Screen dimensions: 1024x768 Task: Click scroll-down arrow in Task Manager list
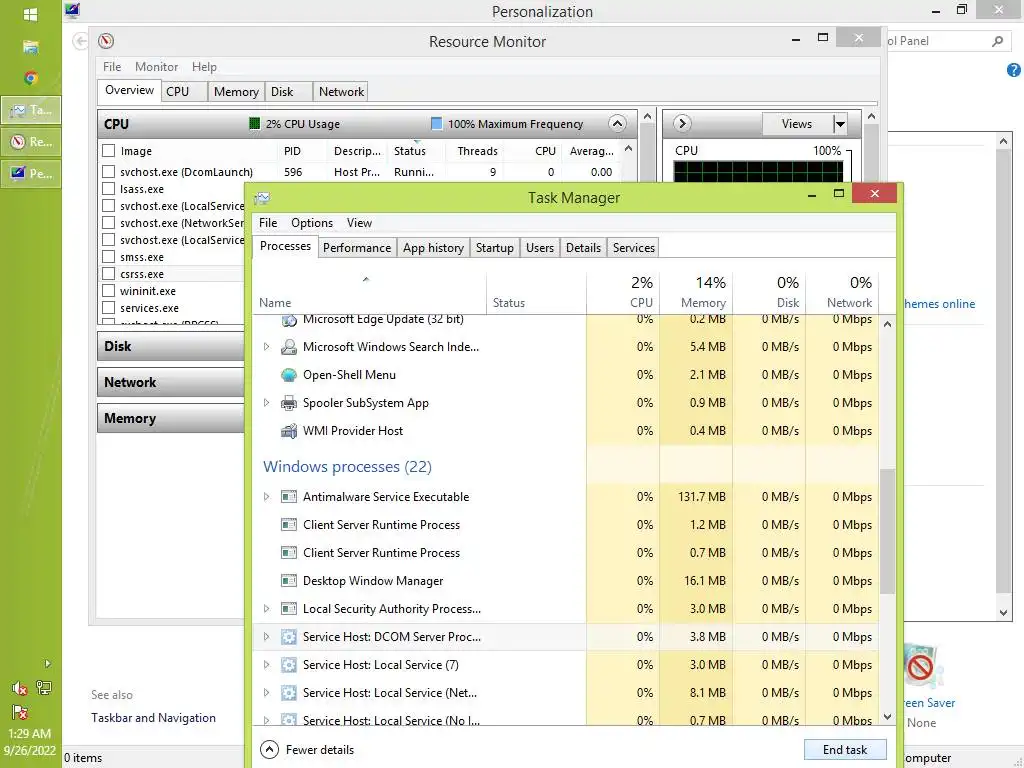pyautogui.click(x=887, y=716)
